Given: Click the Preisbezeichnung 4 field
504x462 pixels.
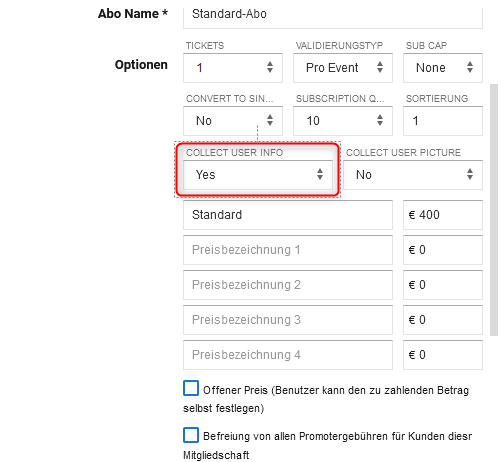Looking at the screenshot, I should 288,355.
